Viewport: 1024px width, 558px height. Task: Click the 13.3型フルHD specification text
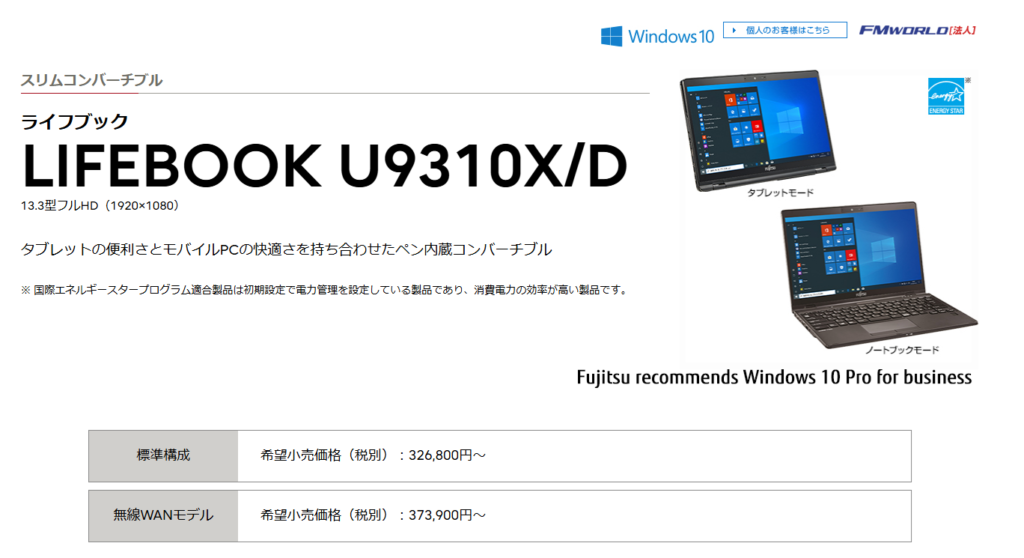(x=99, y=206)
